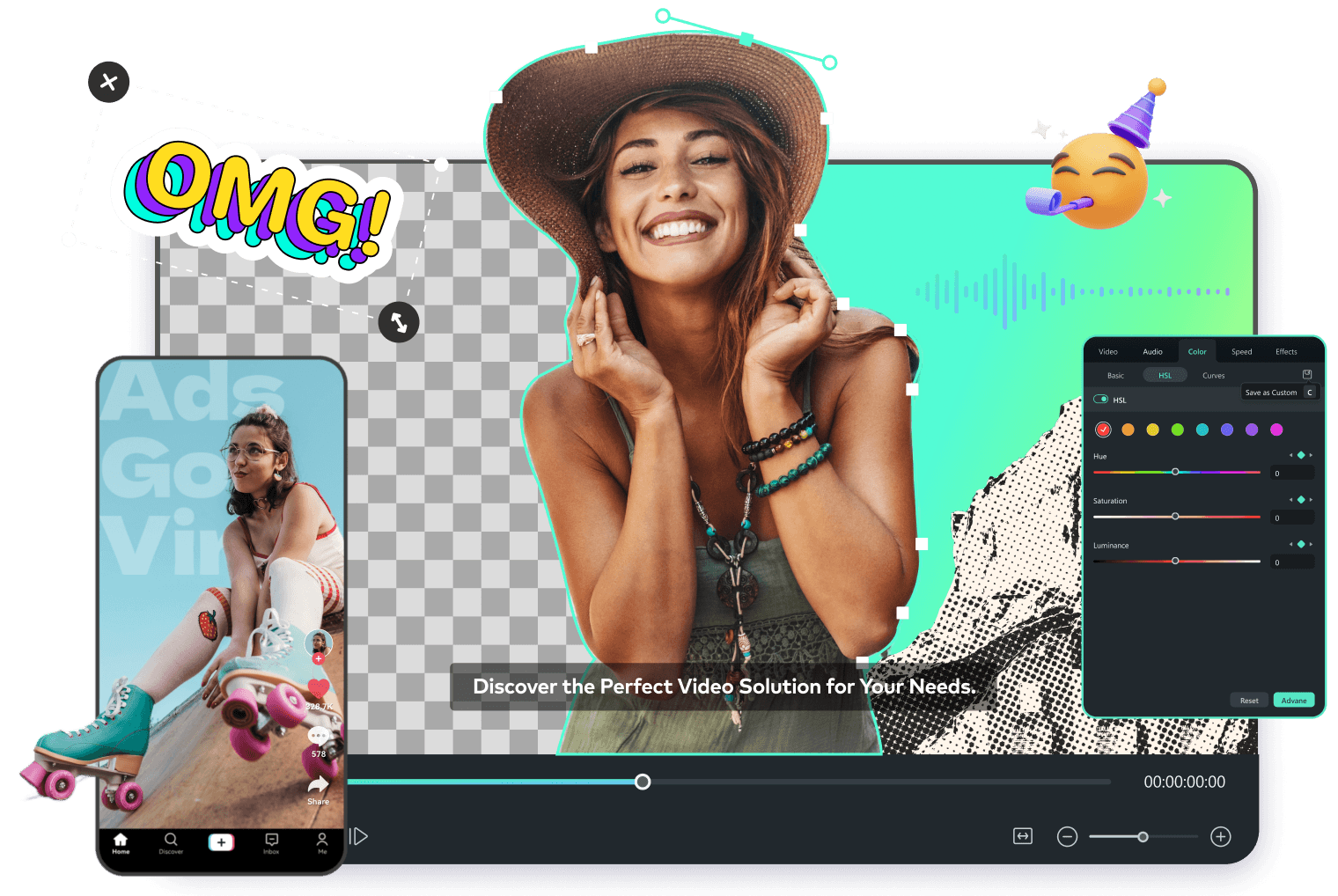Open Discover search on phone
The height and width of the screenshot is (896, 1338).
pos(171,843)
